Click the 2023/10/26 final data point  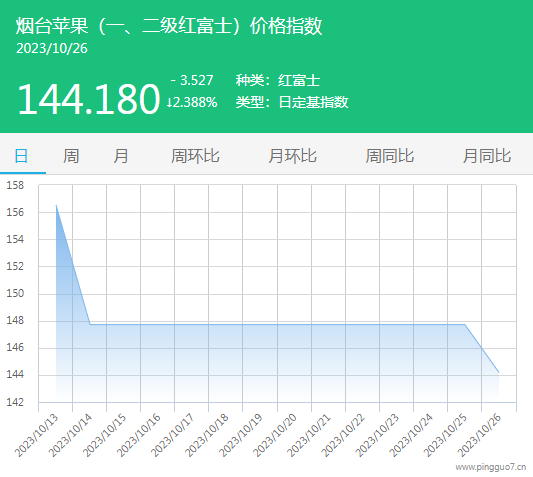499,372
